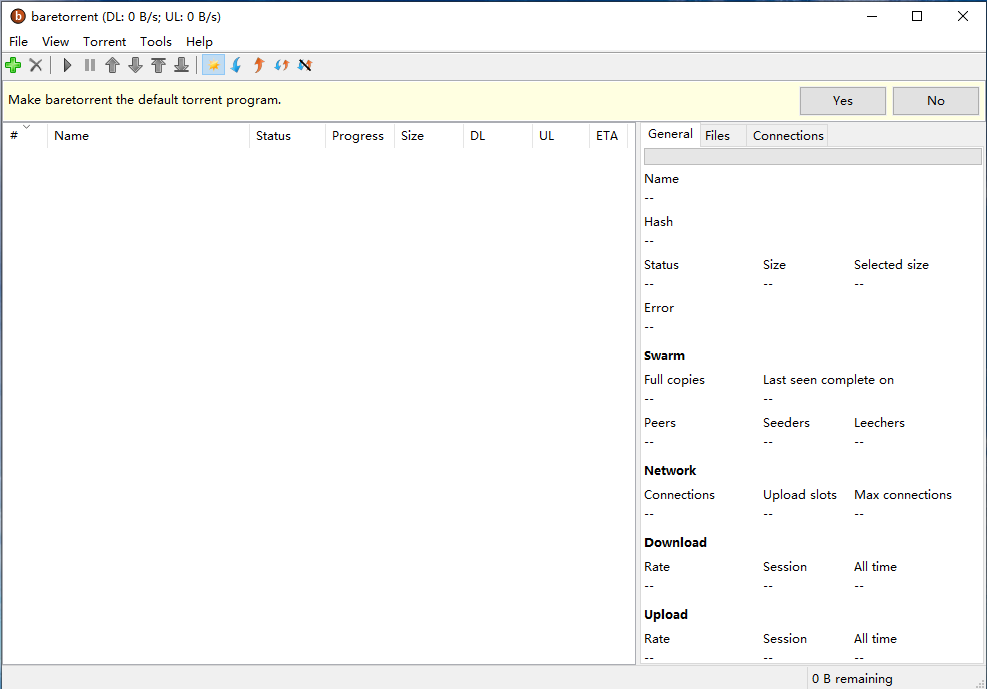987x689 pixels.
Task: Sort torrents by the Progress column
Action: click(x=359, y=135)
